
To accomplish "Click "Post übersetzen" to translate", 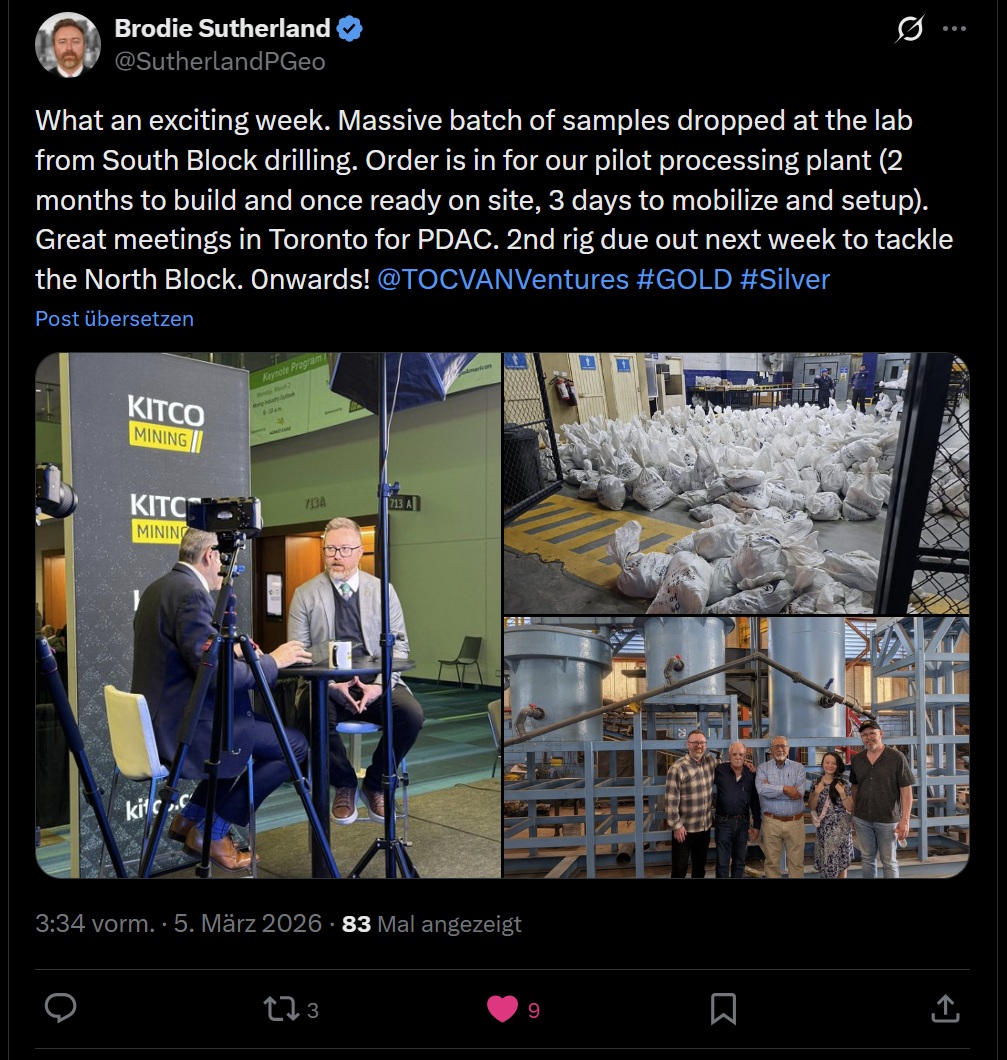I will [114, 319].
